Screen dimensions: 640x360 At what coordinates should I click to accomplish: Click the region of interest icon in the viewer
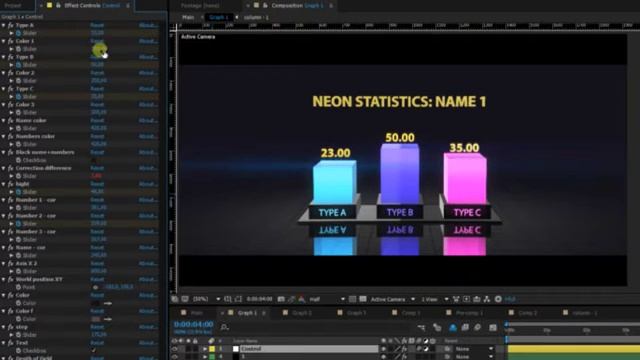pyautogui.click(x=352, y=299)
